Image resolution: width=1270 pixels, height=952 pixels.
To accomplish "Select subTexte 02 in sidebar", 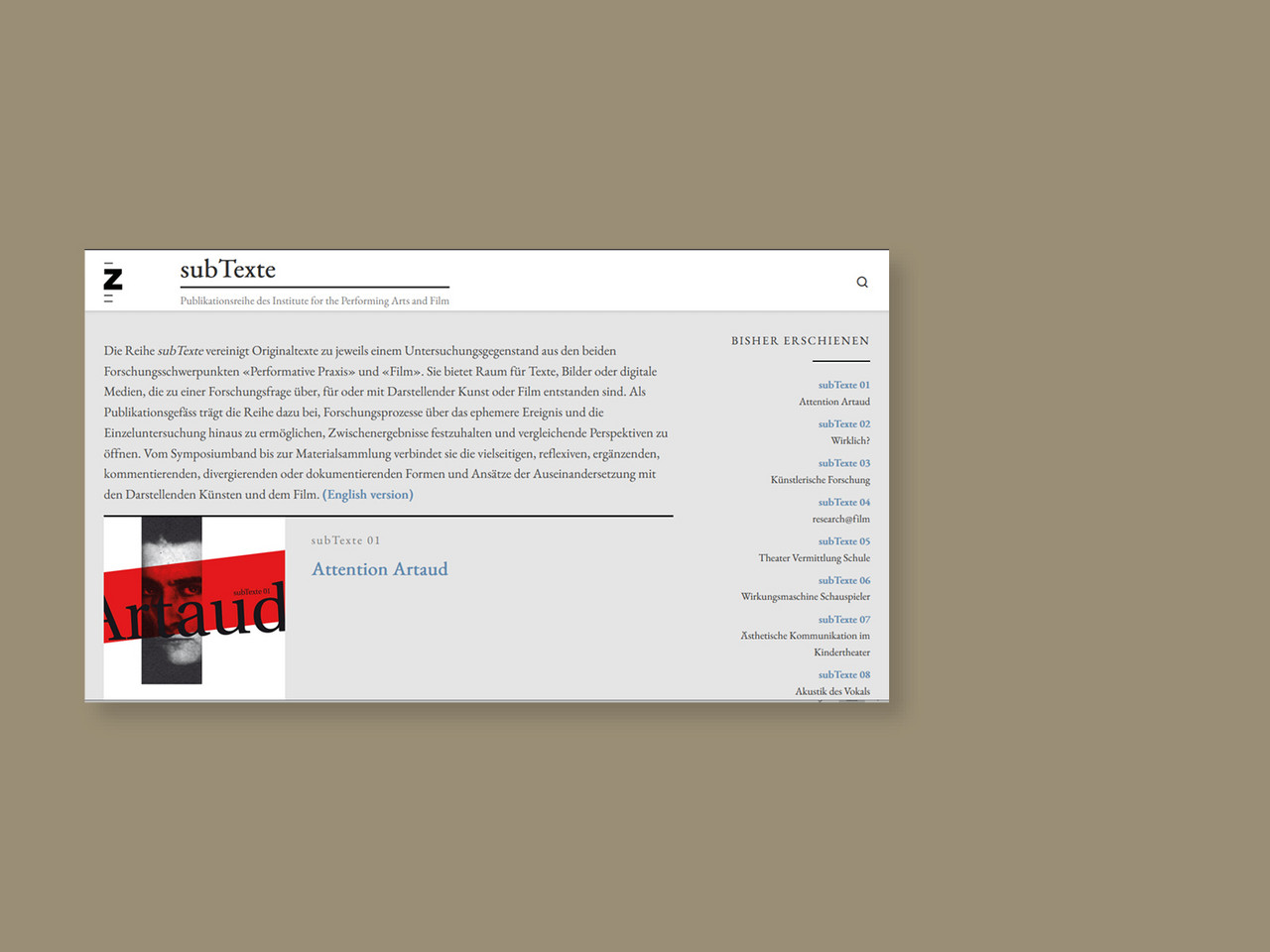I will [843, 423].
